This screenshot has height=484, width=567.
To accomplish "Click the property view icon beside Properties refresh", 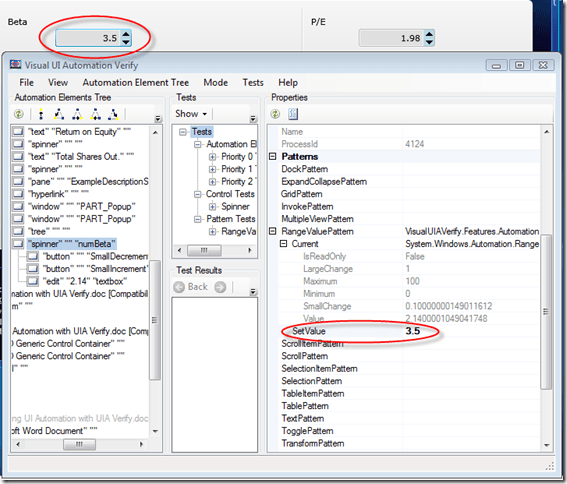I will pos(293,114).
